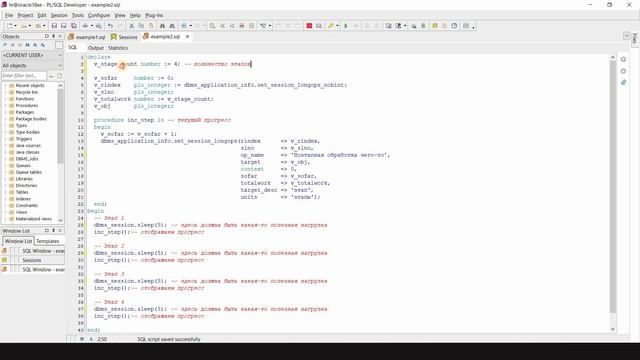Click the Find binoculars icon
Screen dimensions: 640x360
pos(162,26)
